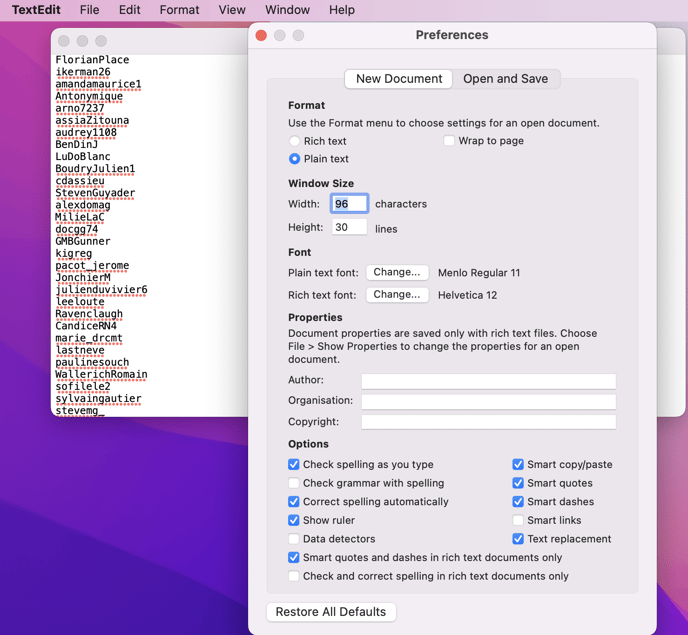Click the Author text field
This screenshot has width=688, height=635.
tap(488, 381)
